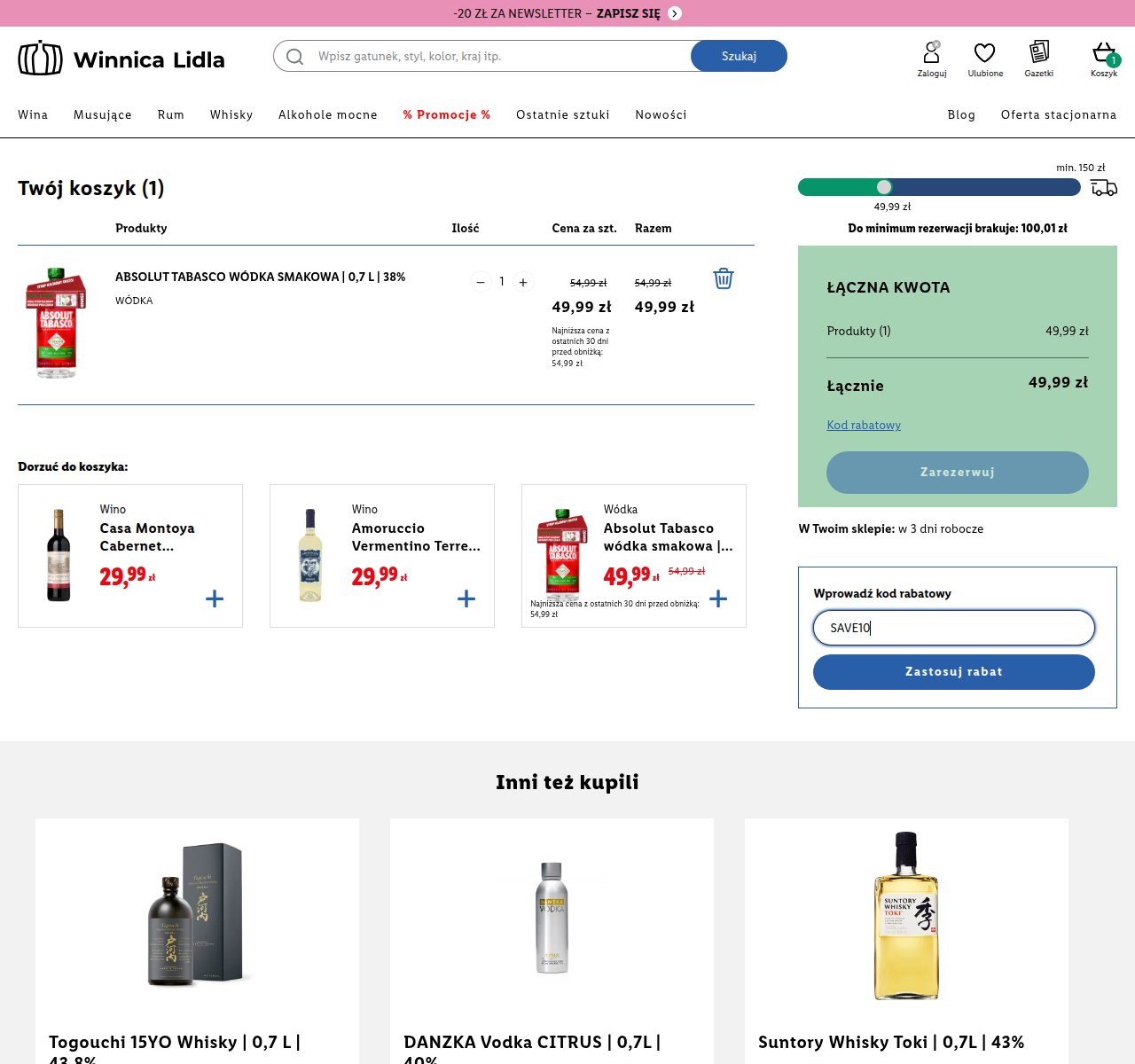Click 'W Twoim sklepie' availability text
Viewport: 1135px width, 1064px height.
tap(891, 528)
